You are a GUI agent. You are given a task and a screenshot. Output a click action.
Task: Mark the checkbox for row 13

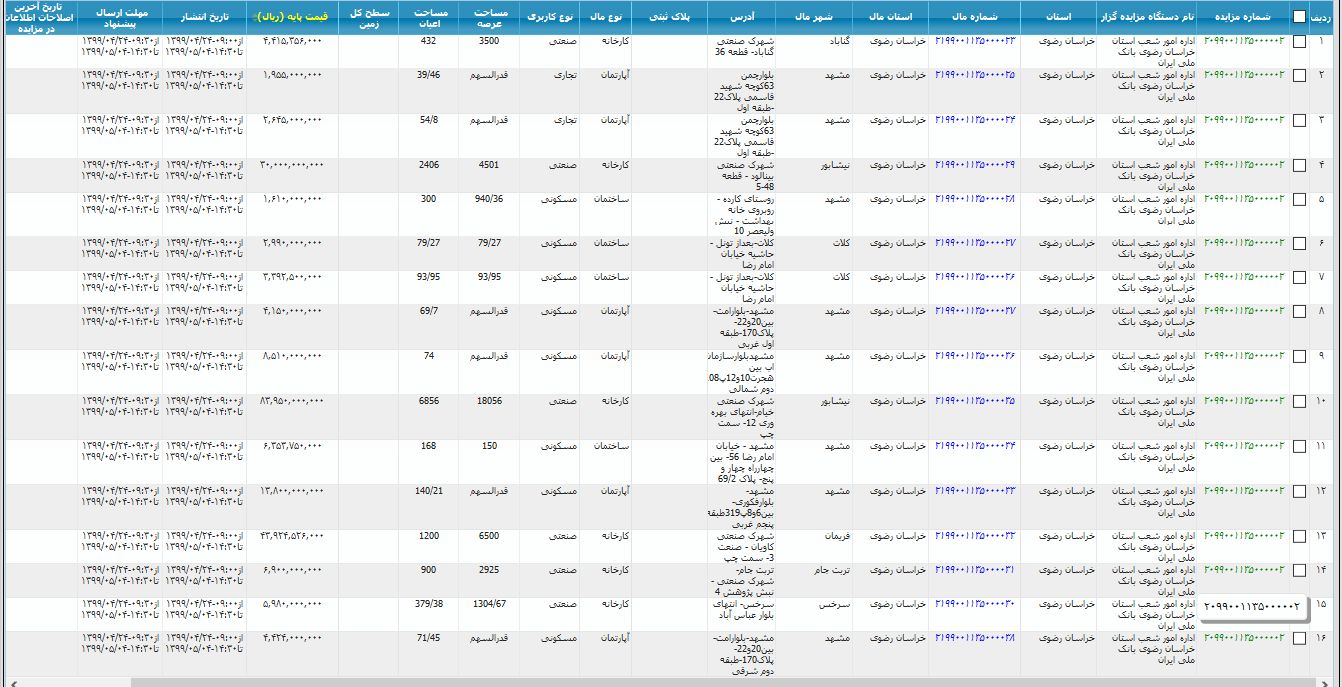1299,536
